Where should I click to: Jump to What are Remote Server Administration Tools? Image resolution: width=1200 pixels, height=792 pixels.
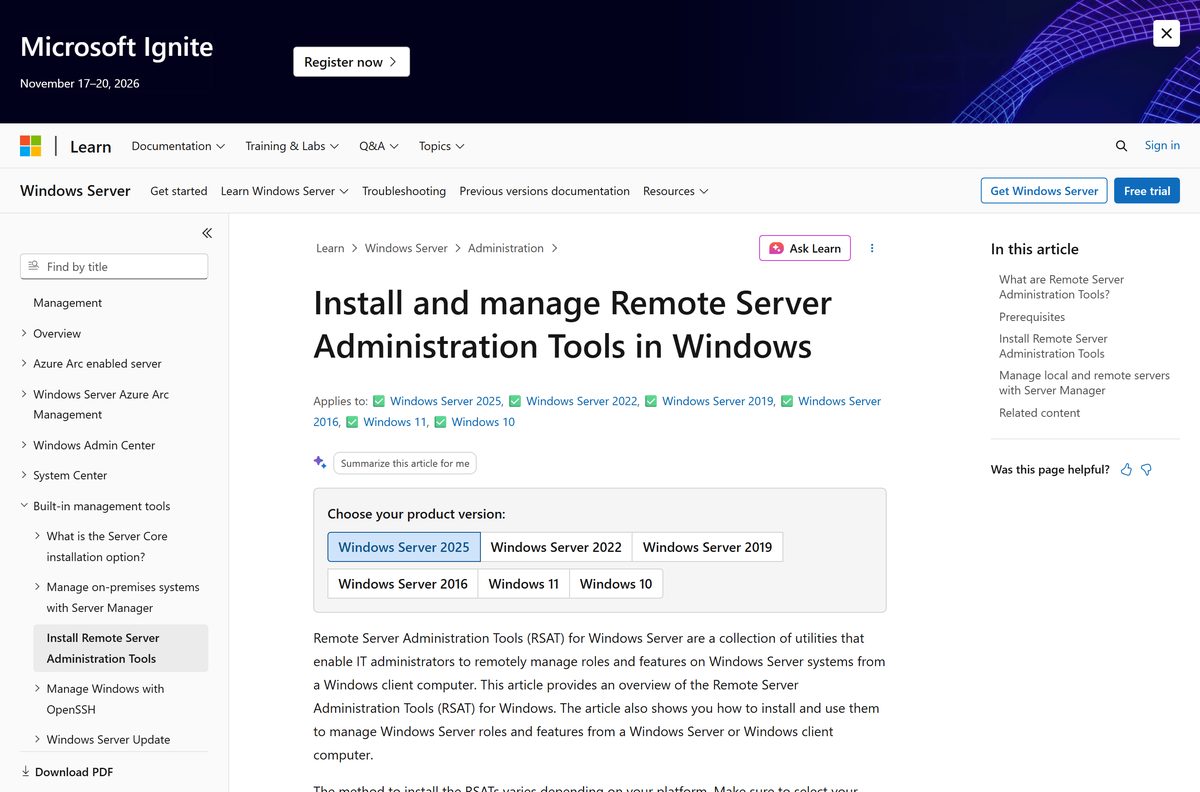click(x=1061, y=287)
